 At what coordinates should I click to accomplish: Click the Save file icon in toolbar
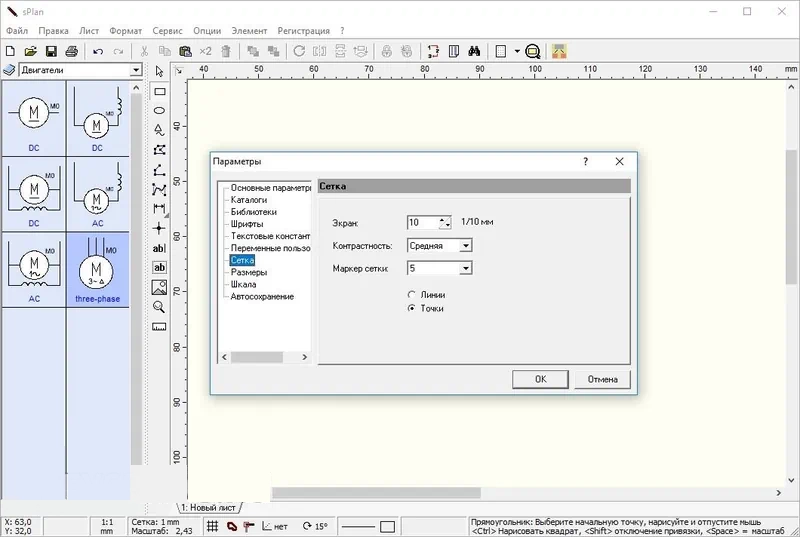click(x=50, y=50)
